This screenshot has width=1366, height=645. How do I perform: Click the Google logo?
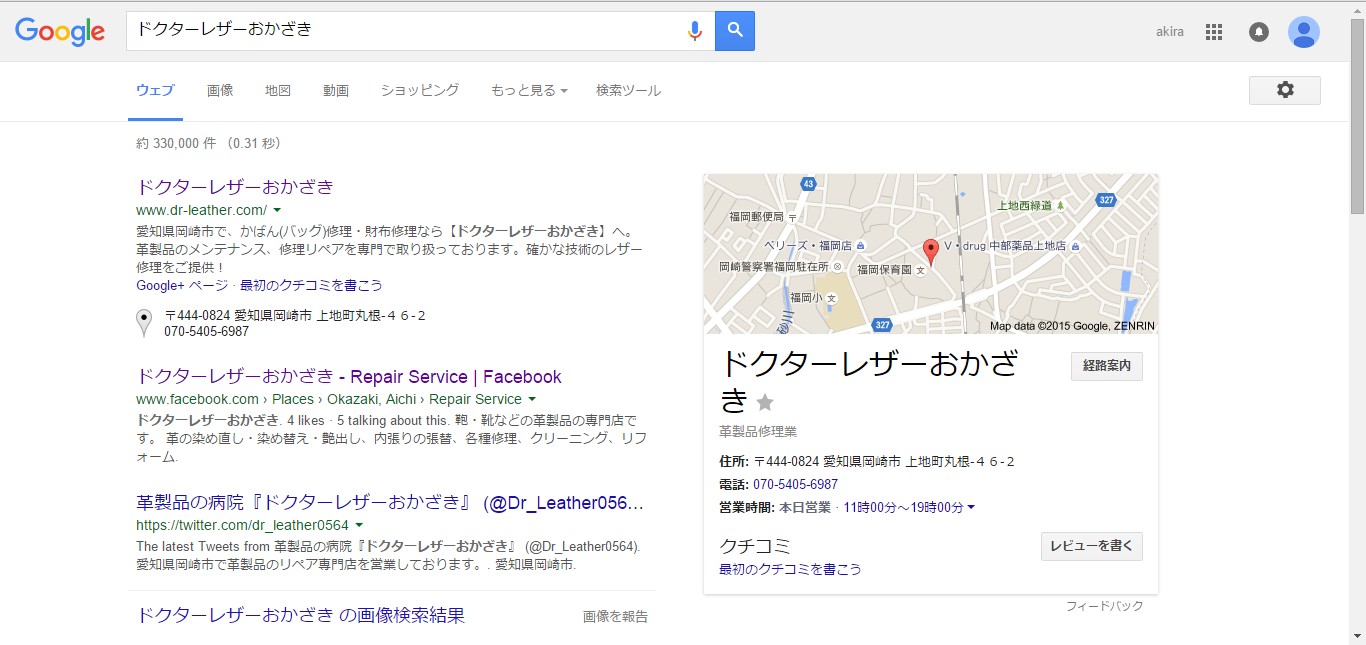point(60,31)
